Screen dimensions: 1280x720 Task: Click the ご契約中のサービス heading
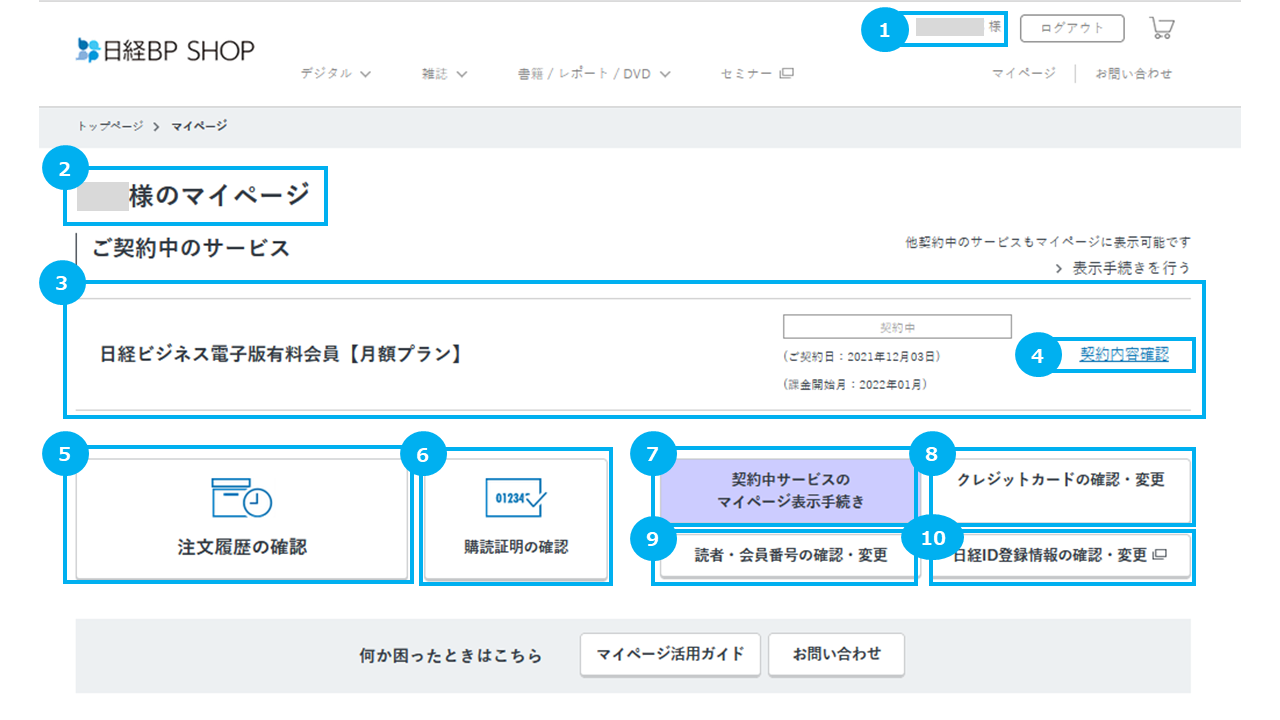click(x=191, y=248)
